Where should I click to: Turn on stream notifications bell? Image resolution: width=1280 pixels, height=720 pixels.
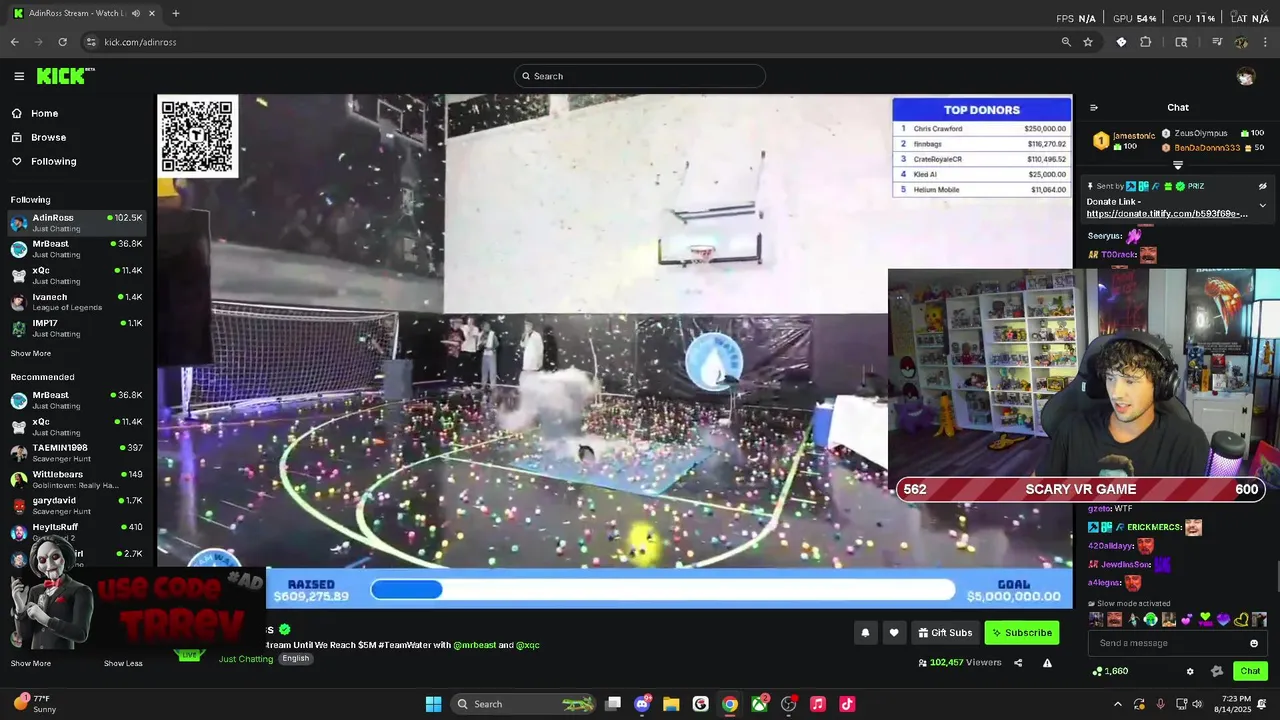[x=865, y=632]
